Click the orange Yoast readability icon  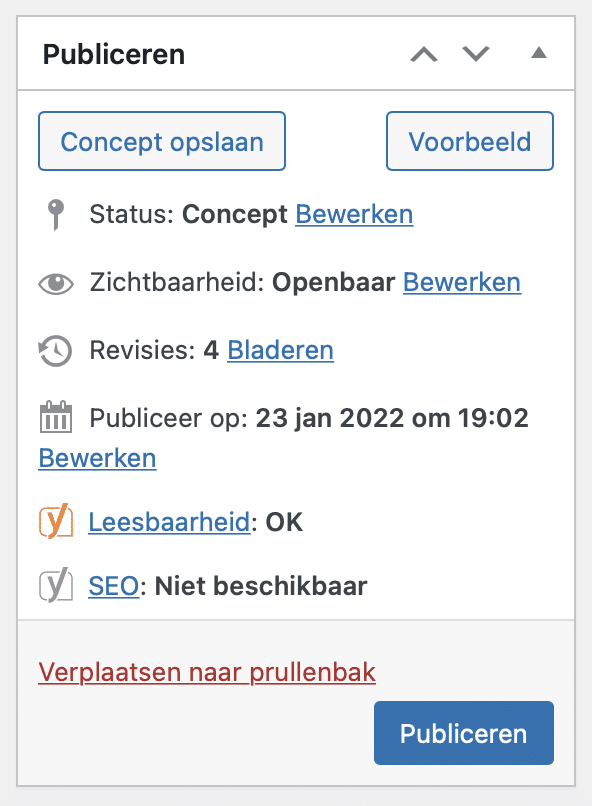click(x=56, y=522)
